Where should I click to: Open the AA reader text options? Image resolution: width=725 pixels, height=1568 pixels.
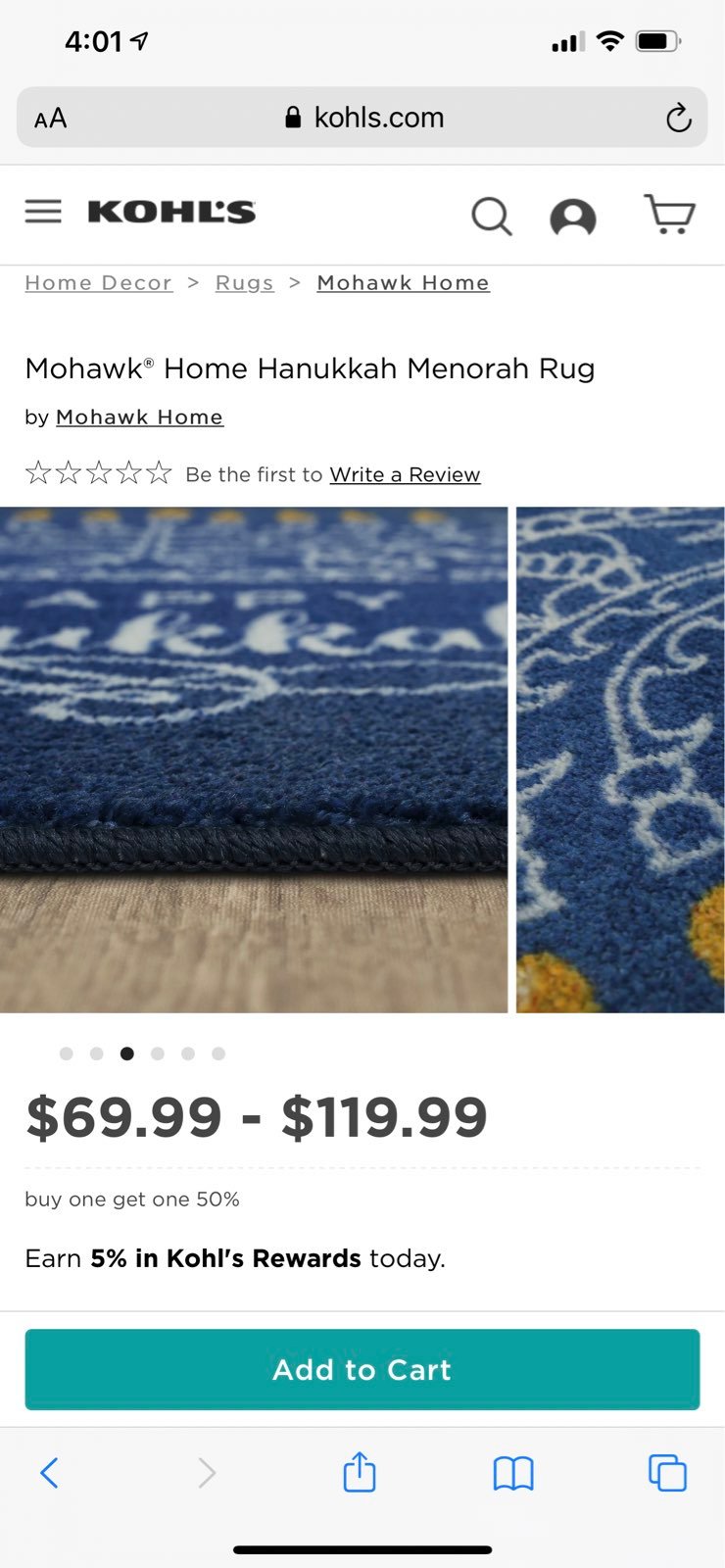[x=51, y=119]
